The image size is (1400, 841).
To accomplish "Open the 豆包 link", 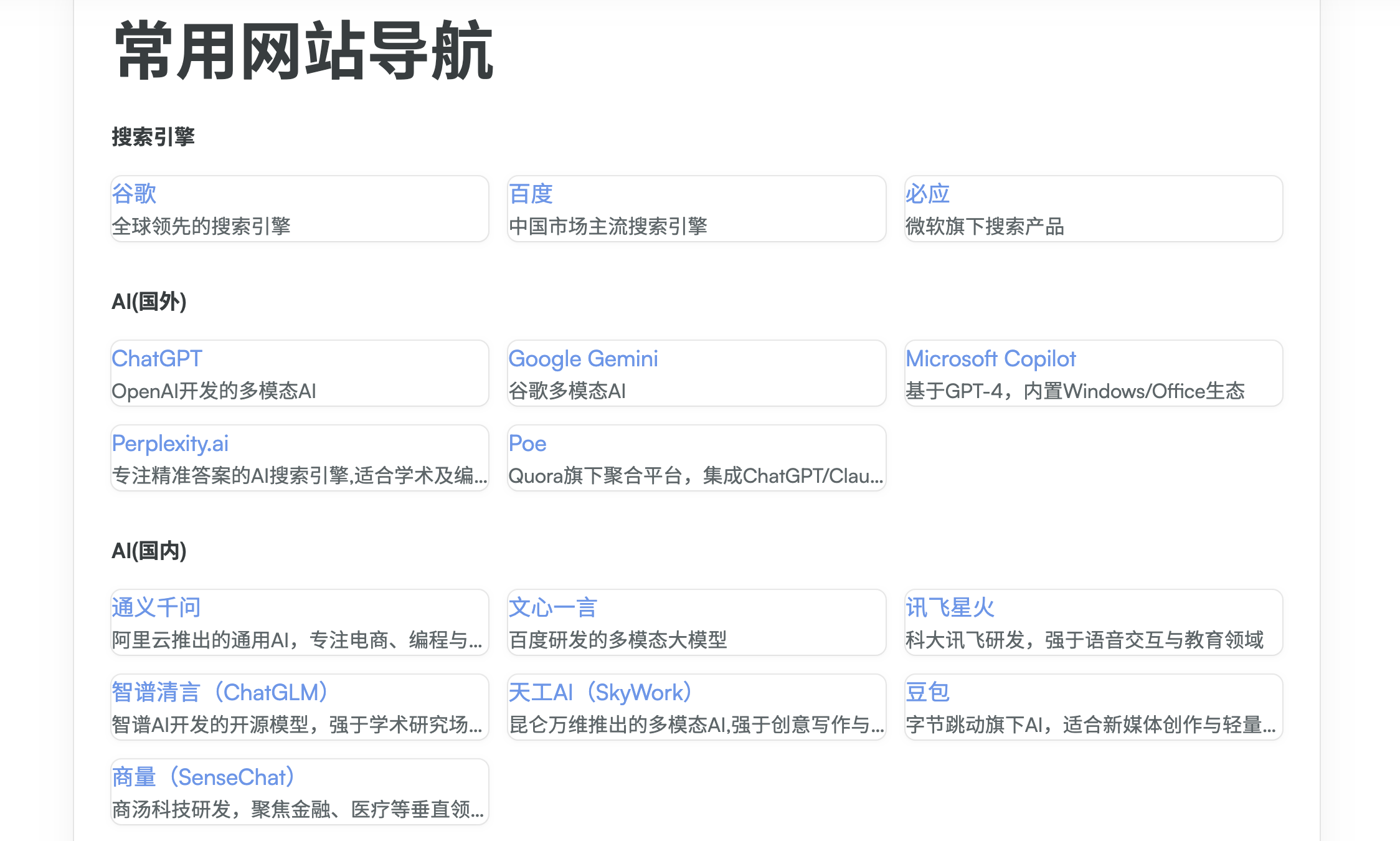I will (927, 692).
